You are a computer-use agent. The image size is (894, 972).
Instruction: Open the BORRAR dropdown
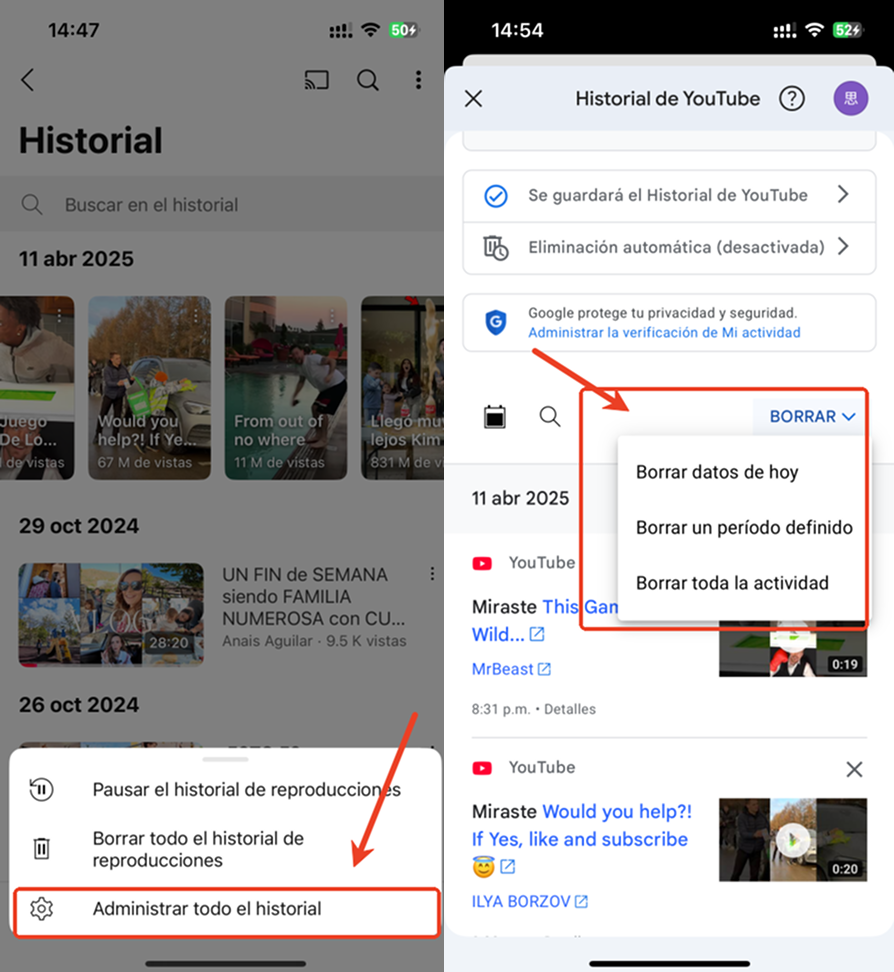coord(810,416)
